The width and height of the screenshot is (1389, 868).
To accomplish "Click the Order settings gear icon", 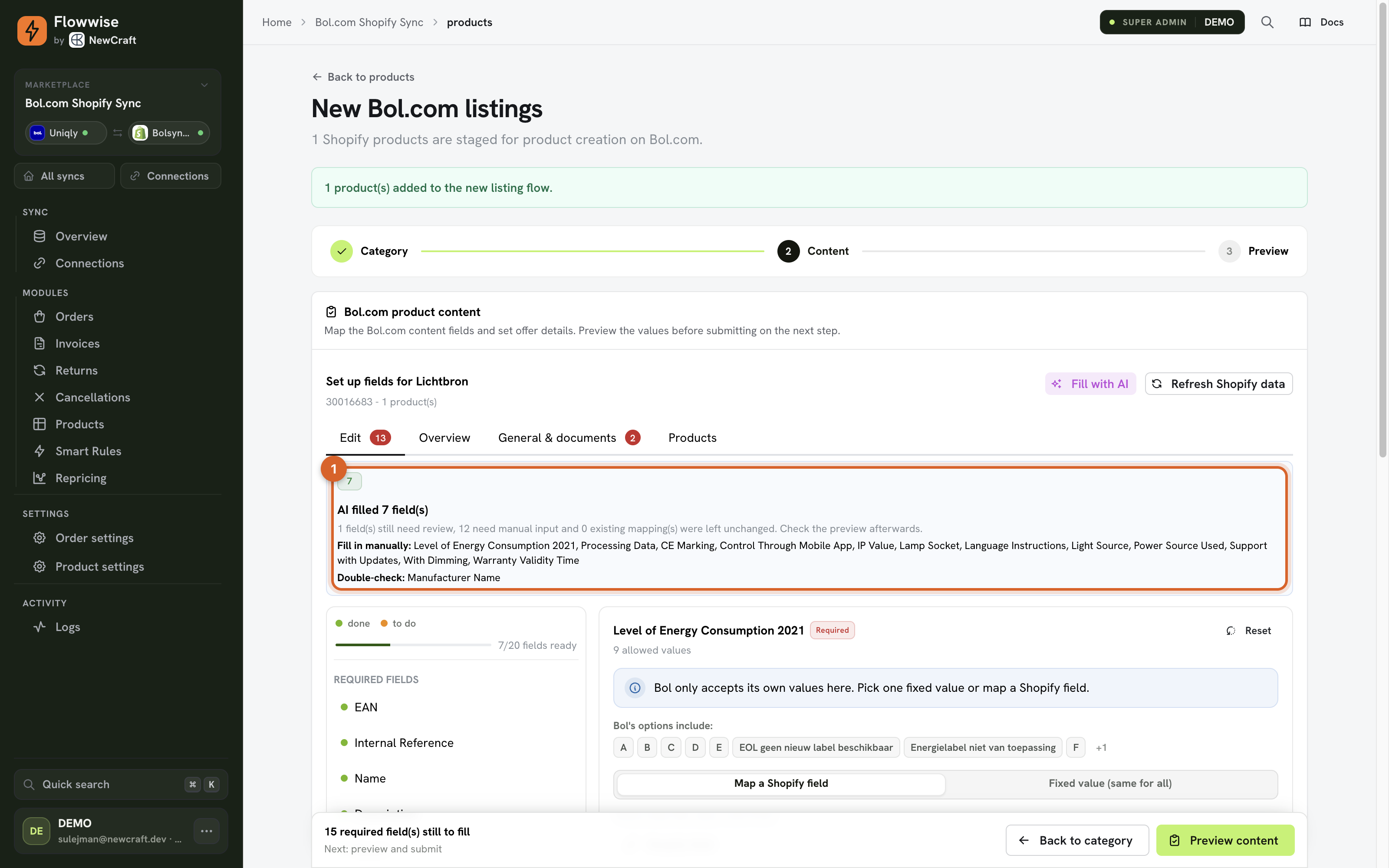I will pos(39,538).
